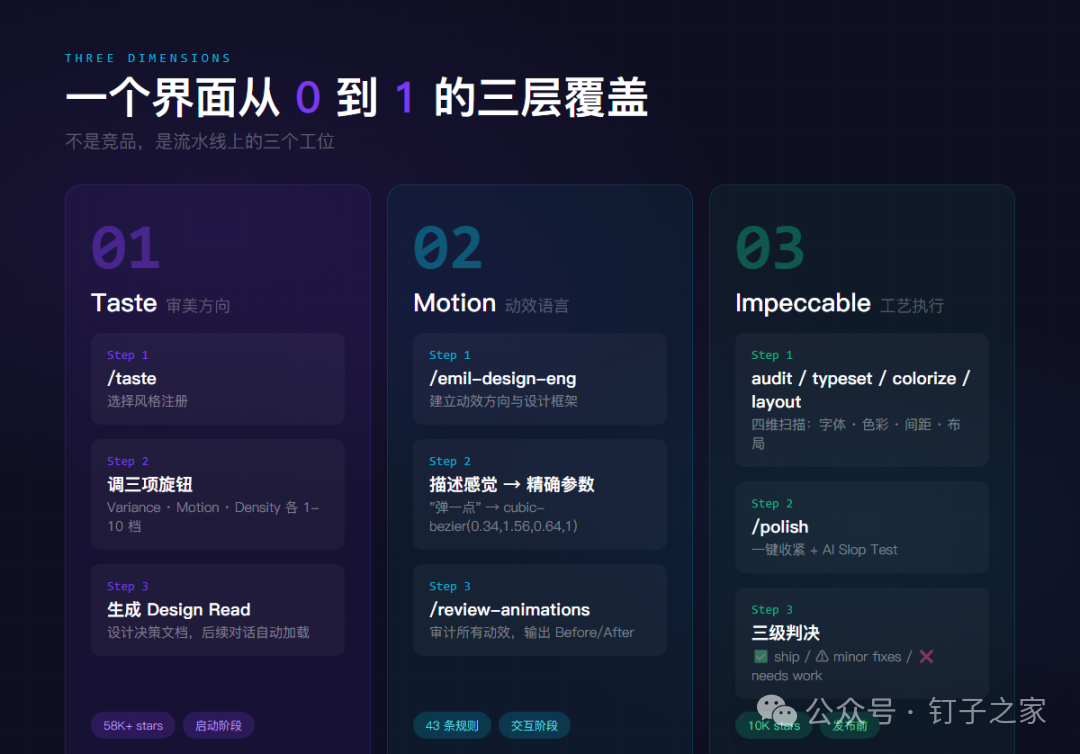Click the '工艺执行' subtitle

[x=912, y=306]
